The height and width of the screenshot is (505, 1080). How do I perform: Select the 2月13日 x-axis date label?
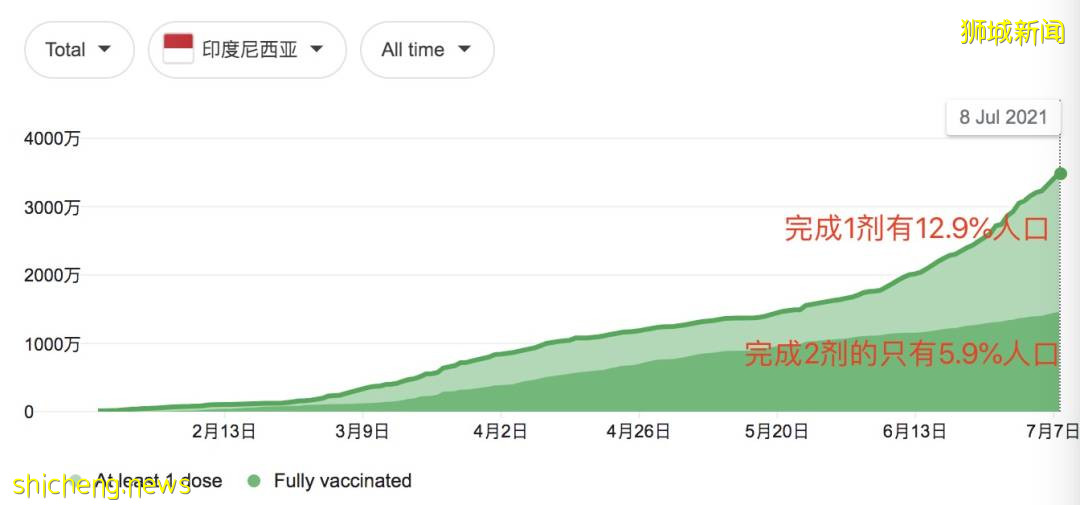(223, 432)
